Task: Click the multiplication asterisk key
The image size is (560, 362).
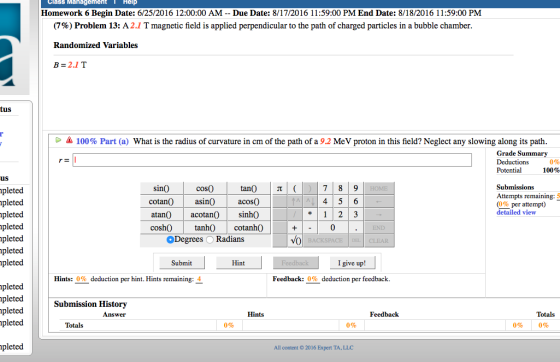Action: [x=310, y=214]
